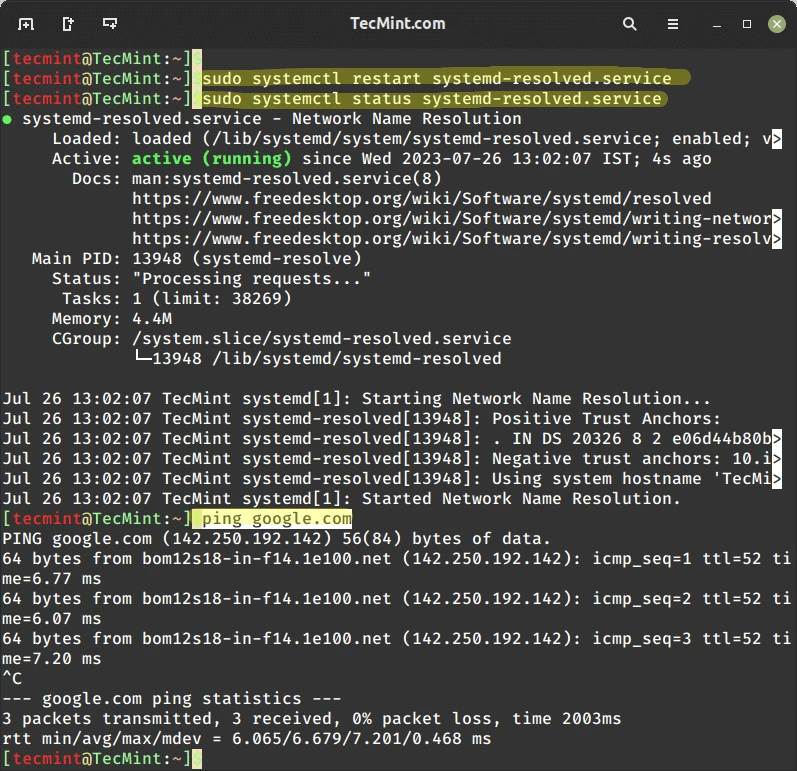Image resolution: width=797 pixels, height=771 pixels.
Task: Click truncation marker on 'Using system hostname' line
Action: (x=777, y=479)
